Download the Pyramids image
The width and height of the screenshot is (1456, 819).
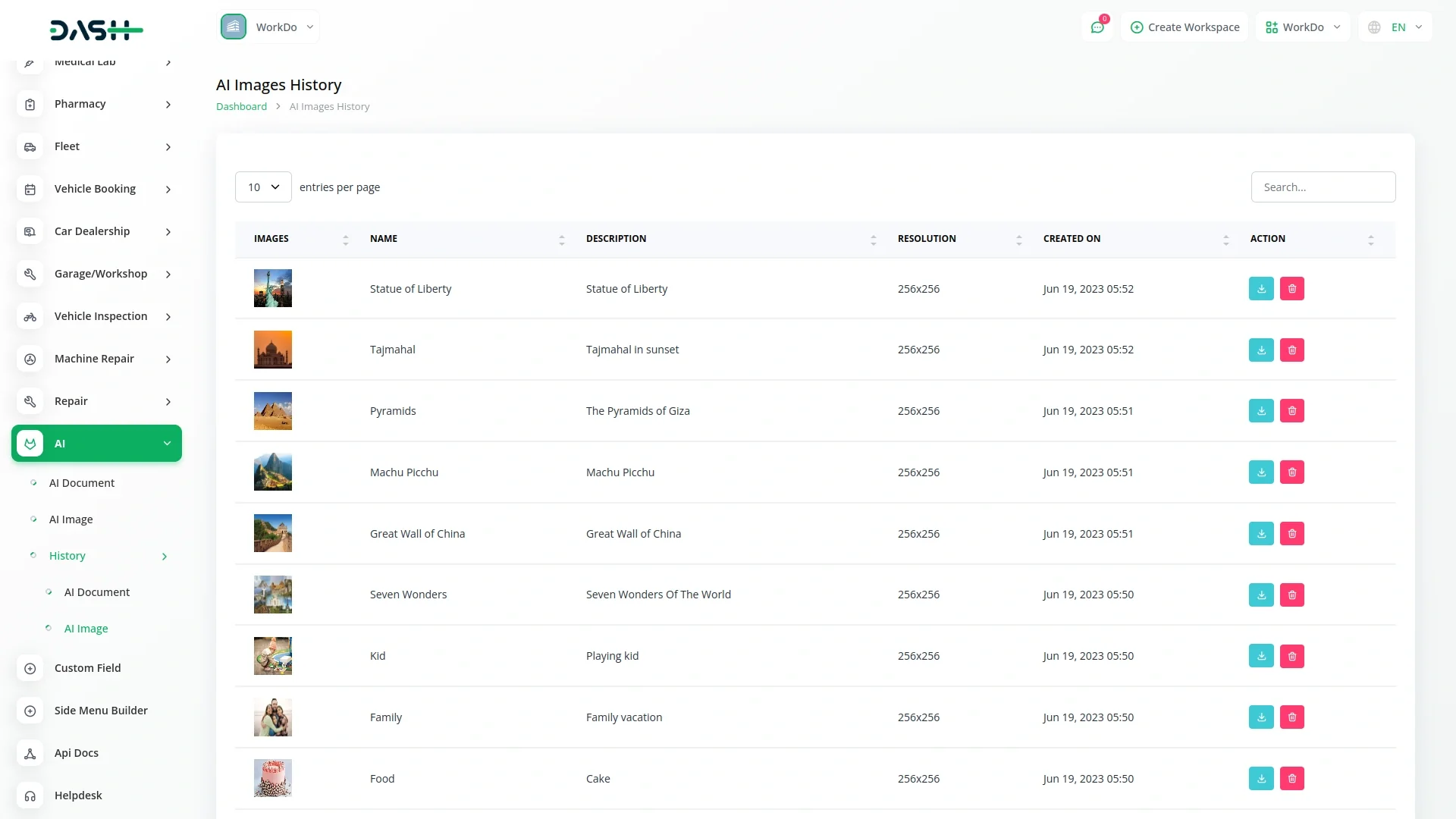click(1261, 411)
